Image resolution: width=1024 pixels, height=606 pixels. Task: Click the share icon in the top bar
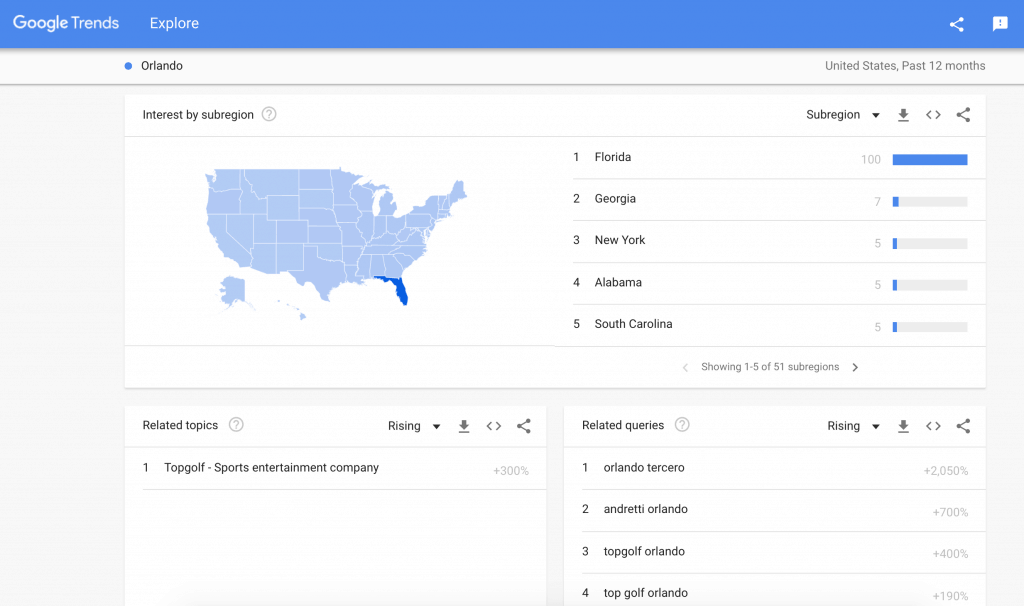956,24
